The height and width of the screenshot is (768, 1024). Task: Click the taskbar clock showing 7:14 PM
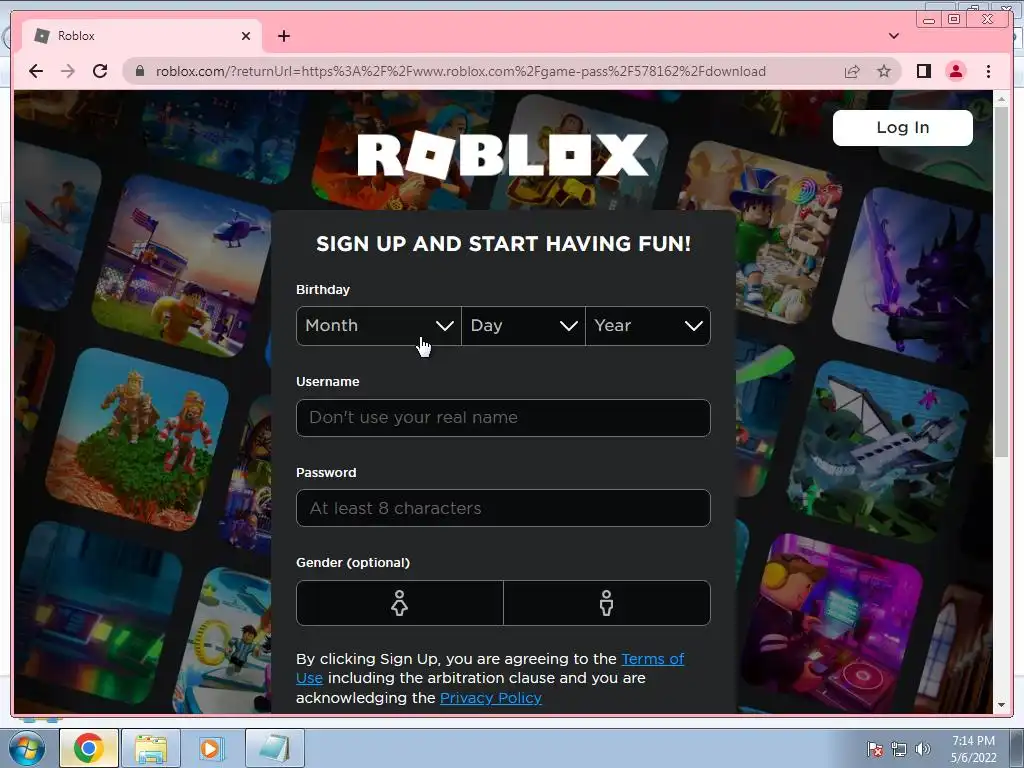click(x=973, y=749)
